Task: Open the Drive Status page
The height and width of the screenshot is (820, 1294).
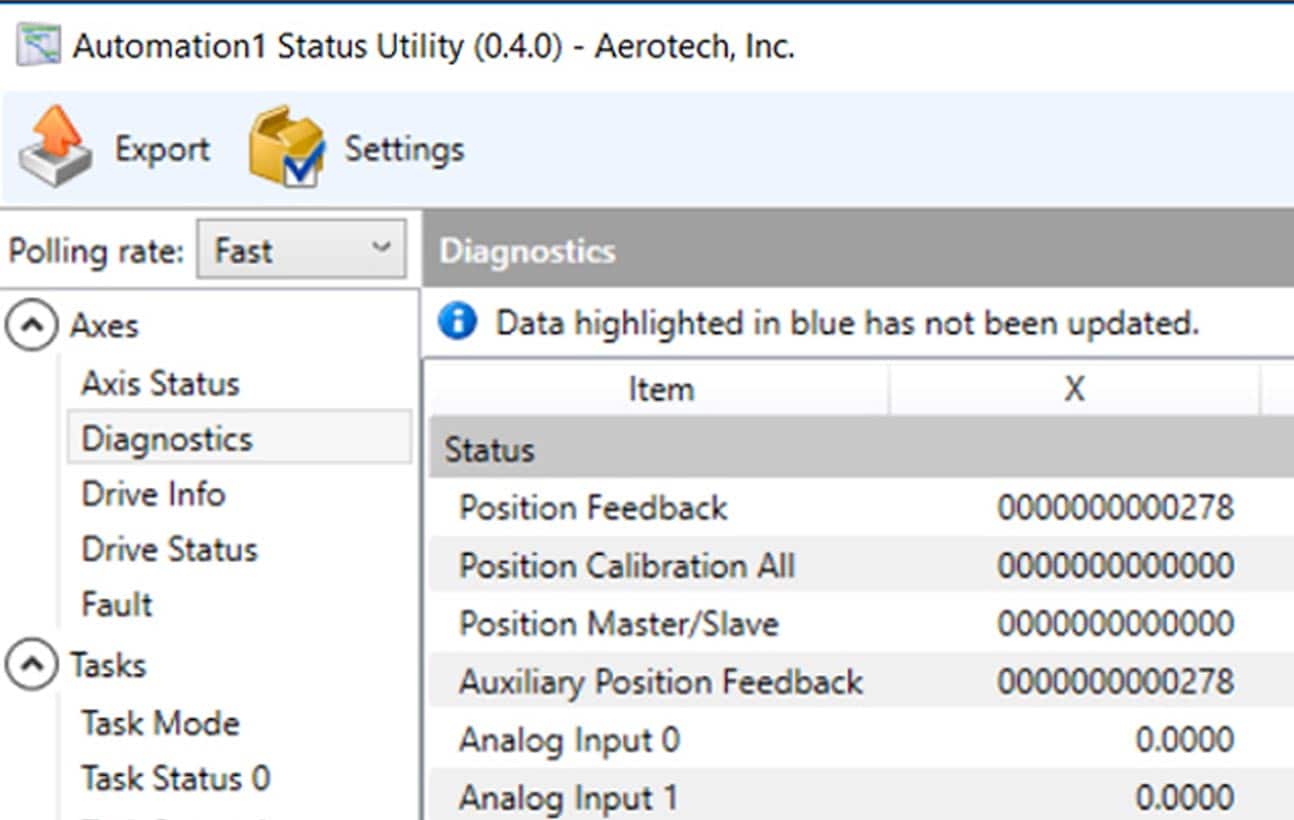Action: point(169,549)
